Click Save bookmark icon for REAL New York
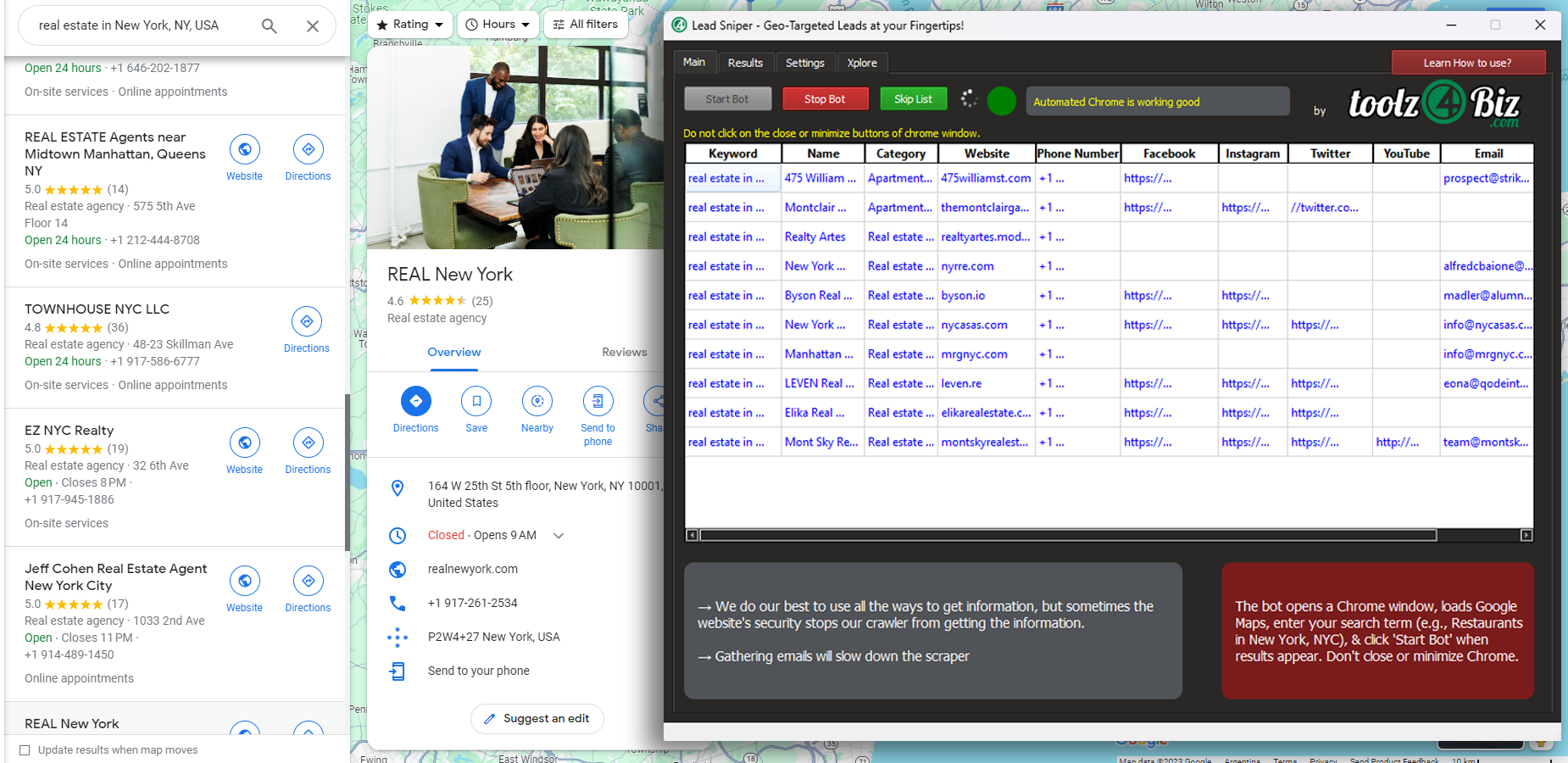This screenshot has height=763, width=1568. point(476,401)
